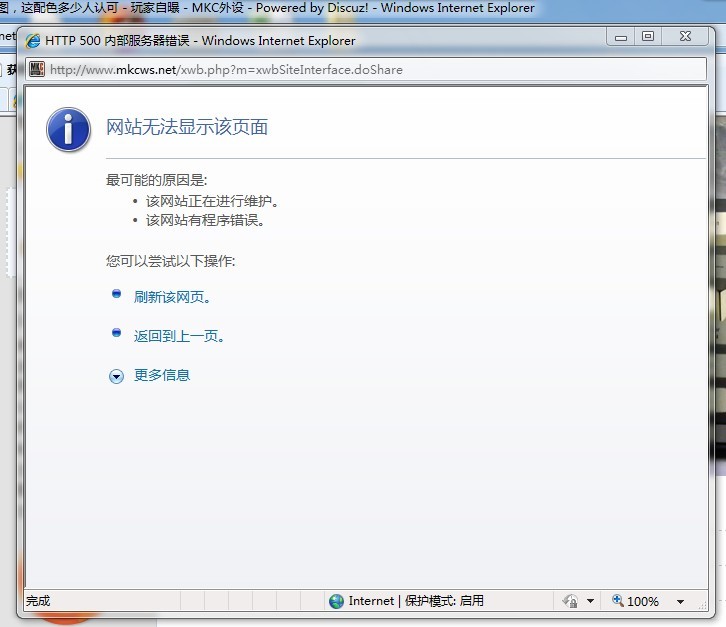This screenshot has height=627, width=726.
Task: Minimize the HTTP 500 error window
Action: click(621, 37)
